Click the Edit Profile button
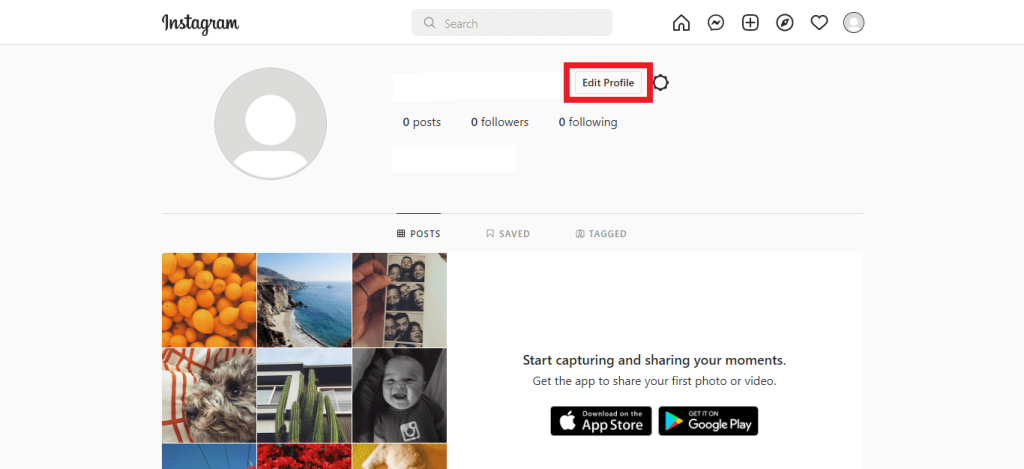 coord(608,83)
